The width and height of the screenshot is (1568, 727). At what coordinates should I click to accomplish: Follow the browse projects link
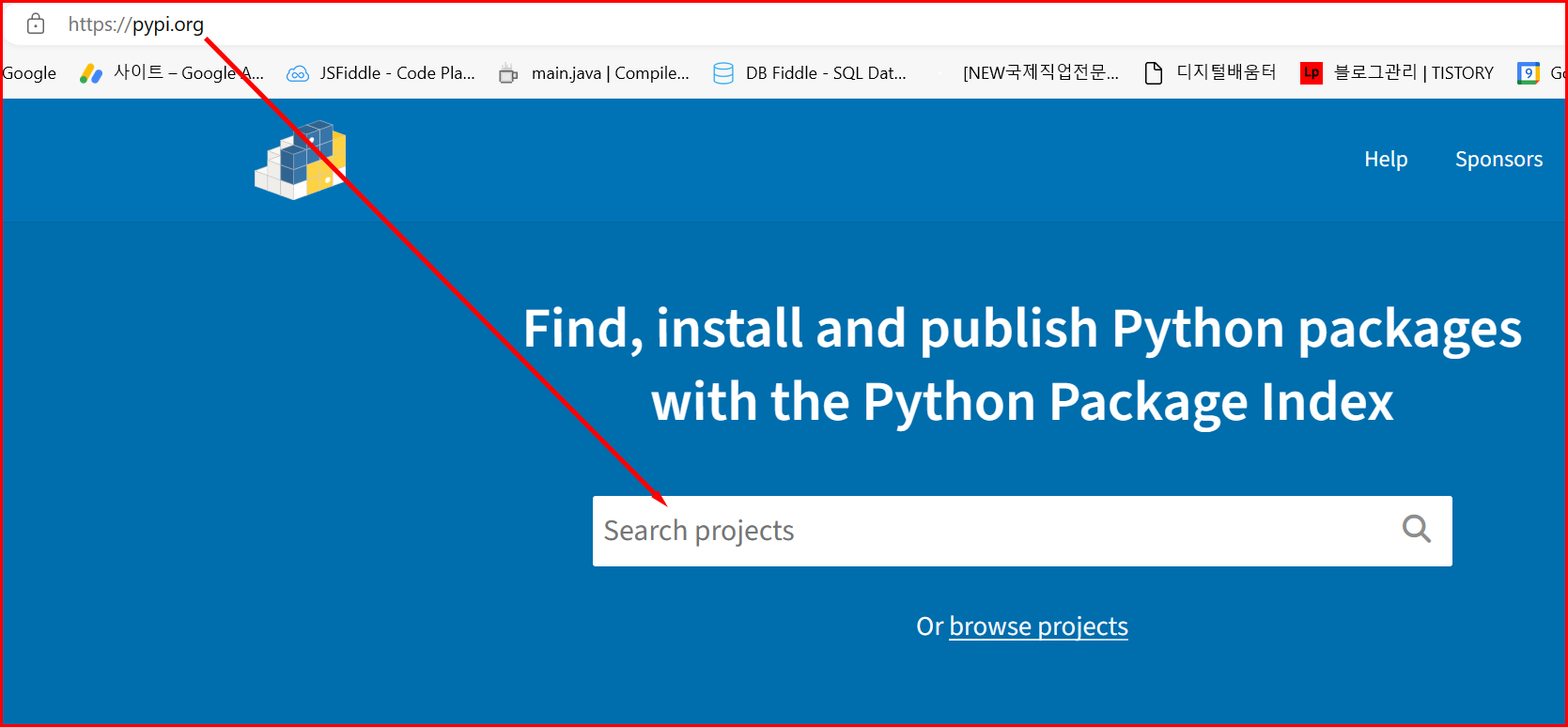(x=1038, y=626)
